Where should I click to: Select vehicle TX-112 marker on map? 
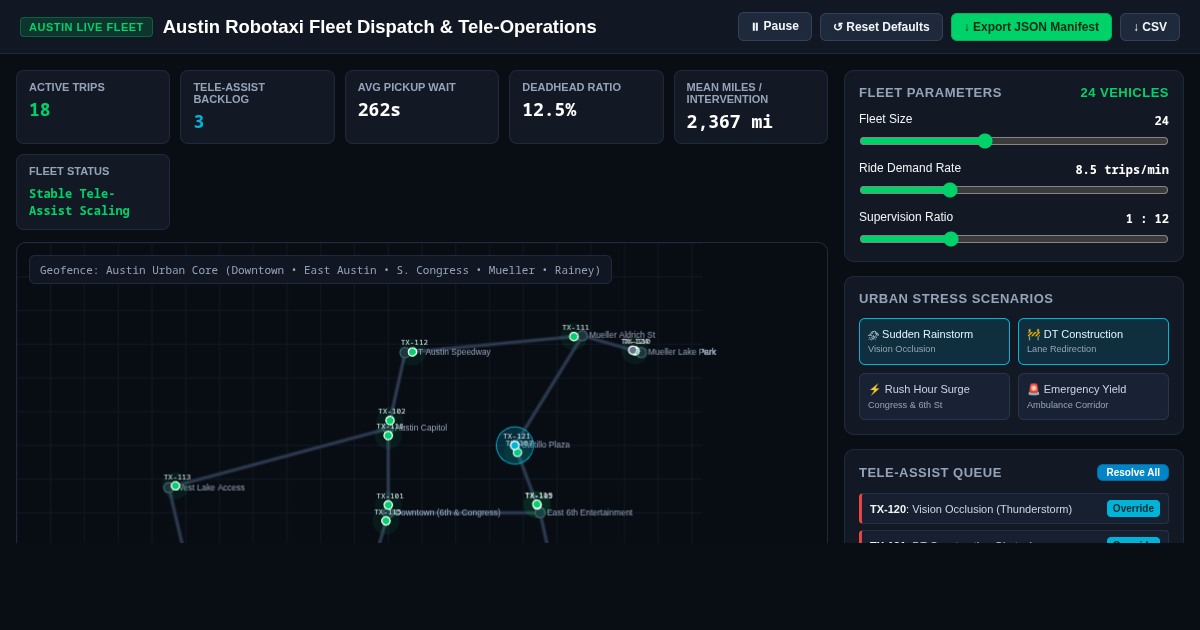pos(412,352)
